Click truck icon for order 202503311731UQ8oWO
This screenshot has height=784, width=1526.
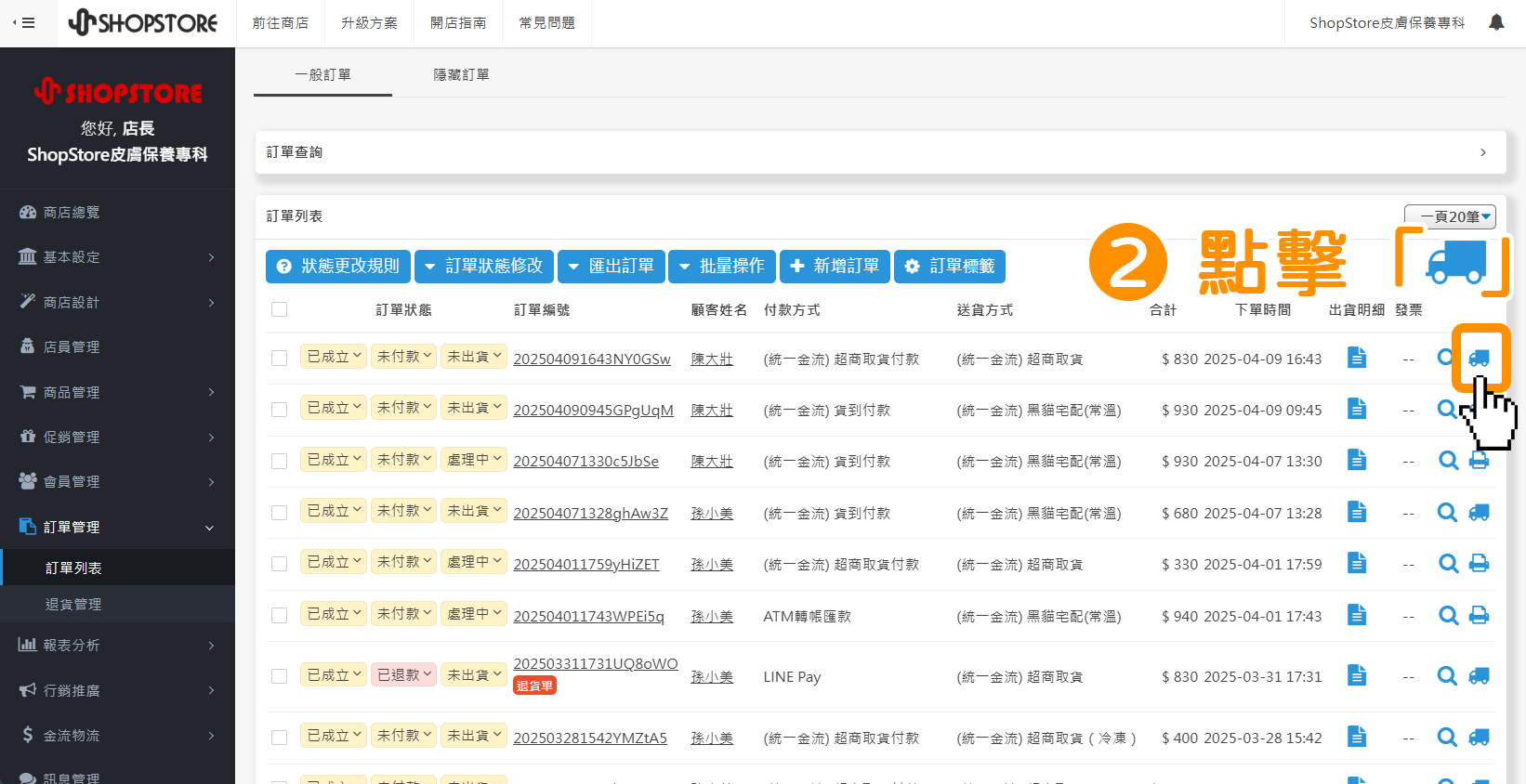coord(1479,675)
